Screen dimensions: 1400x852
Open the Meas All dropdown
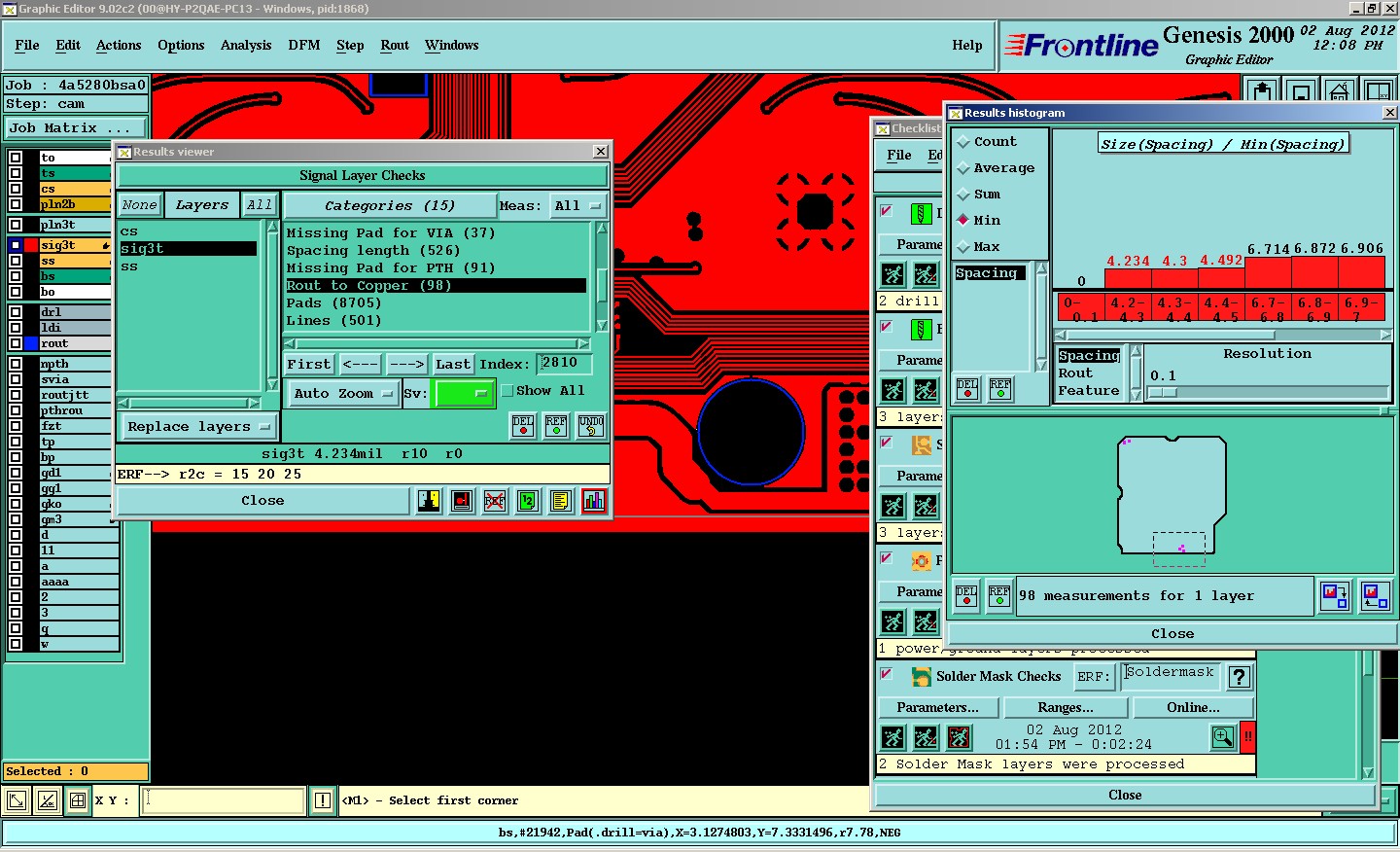click(577, 206)
